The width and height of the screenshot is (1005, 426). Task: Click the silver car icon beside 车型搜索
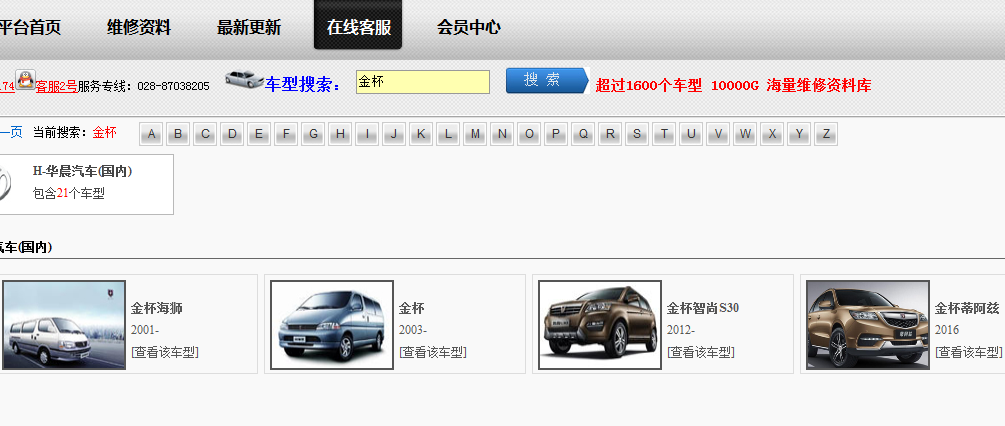coord(244,78)
